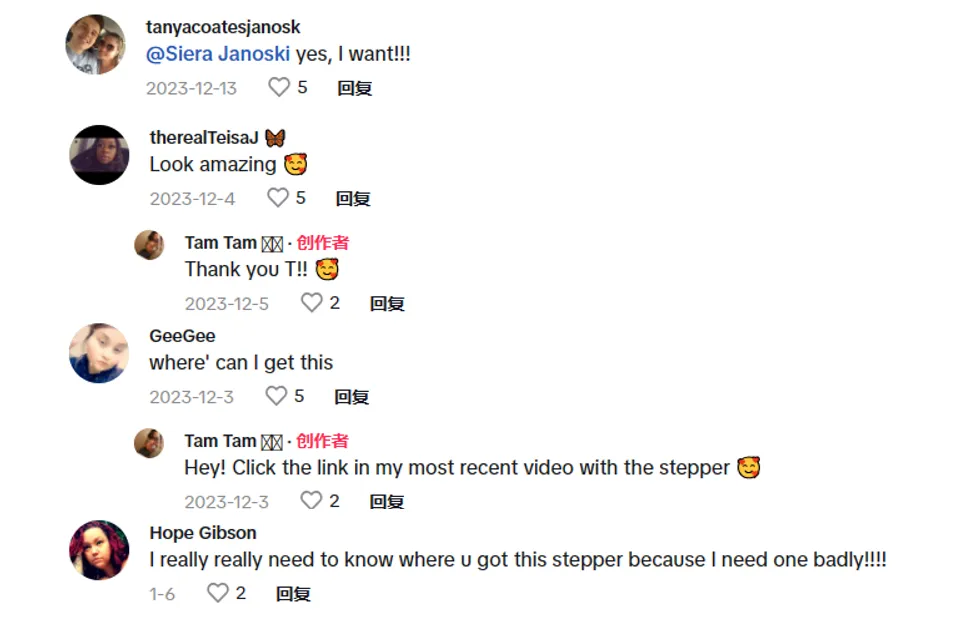
Task: Heart Tam Tam's 'Thank you T!!' reply
Action: click(313, 303)
